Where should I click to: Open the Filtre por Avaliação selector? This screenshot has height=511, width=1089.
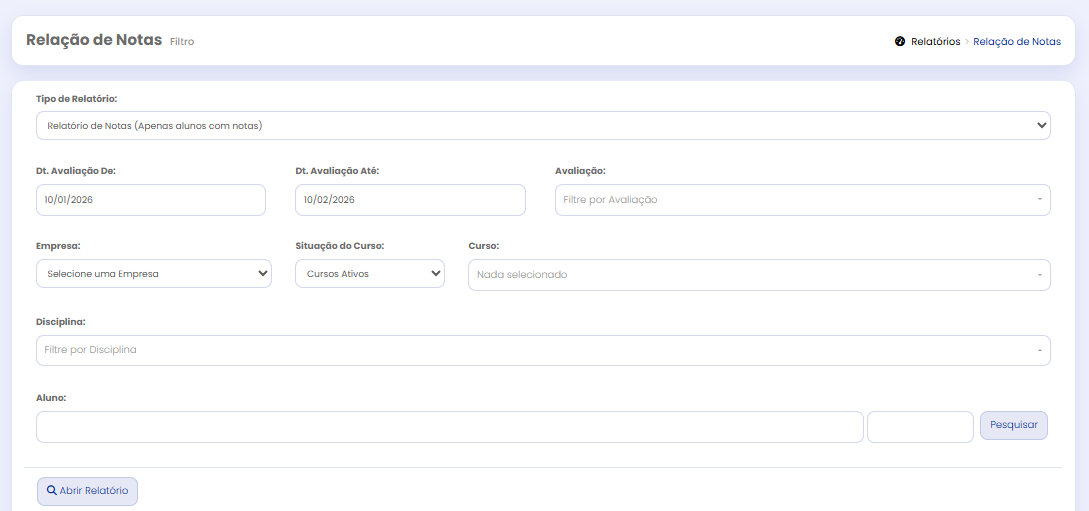tap(802, 200)
